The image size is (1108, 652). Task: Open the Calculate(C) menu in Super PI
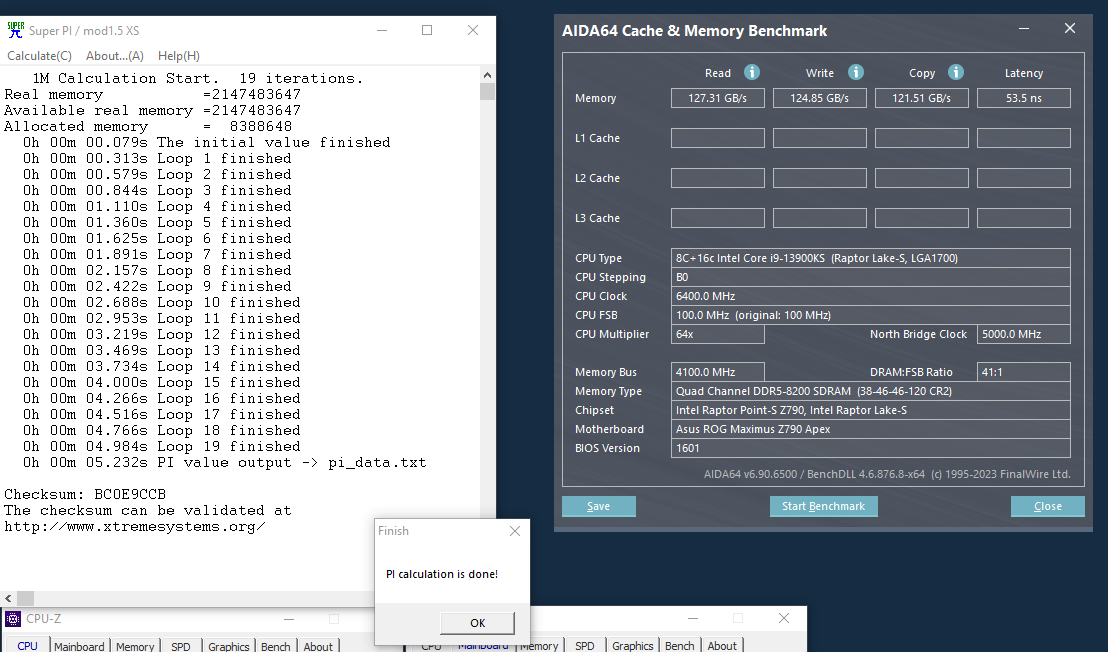coord(40,56)
